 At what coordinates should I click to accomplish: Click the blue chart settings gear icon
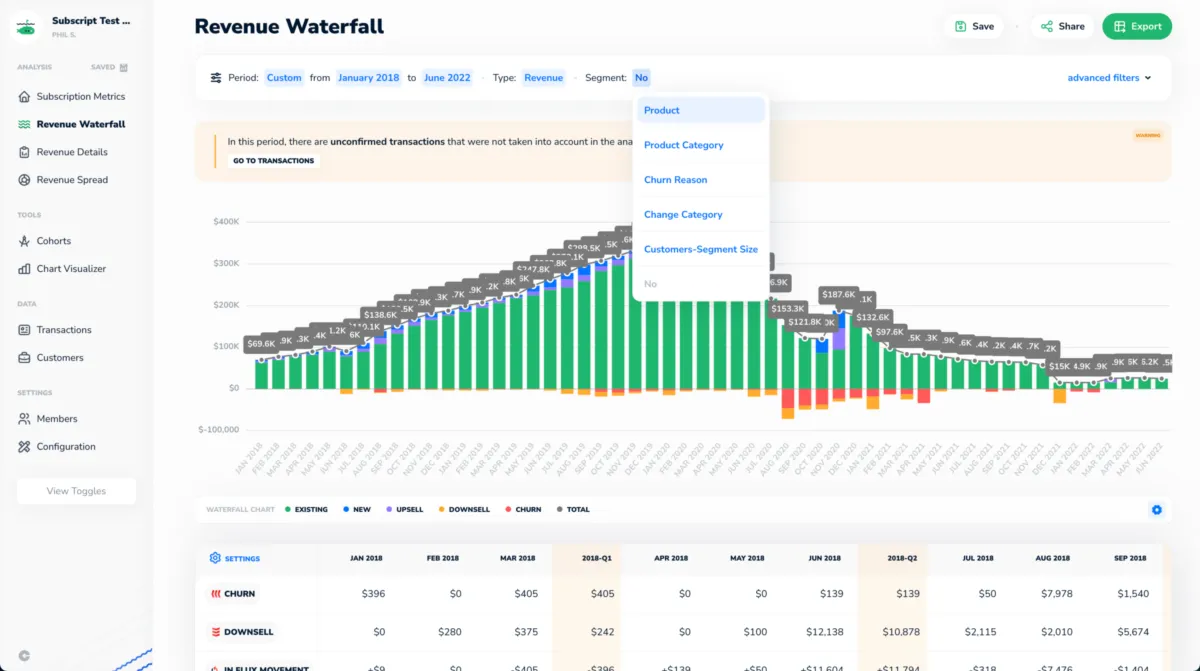coord(1156,510)
